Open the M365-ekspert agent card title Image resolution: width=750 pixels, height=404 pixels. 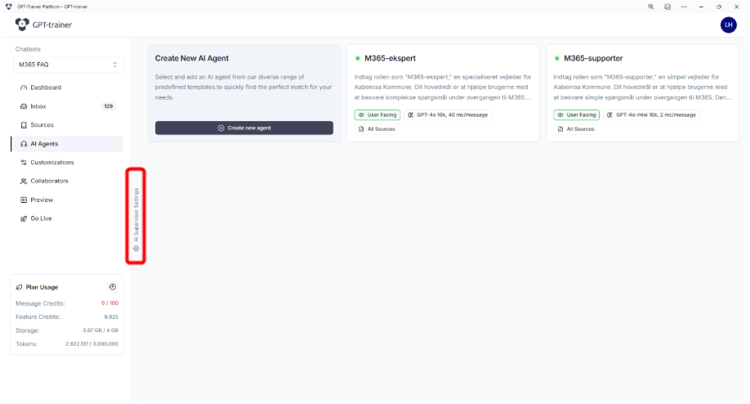(390, 58)
